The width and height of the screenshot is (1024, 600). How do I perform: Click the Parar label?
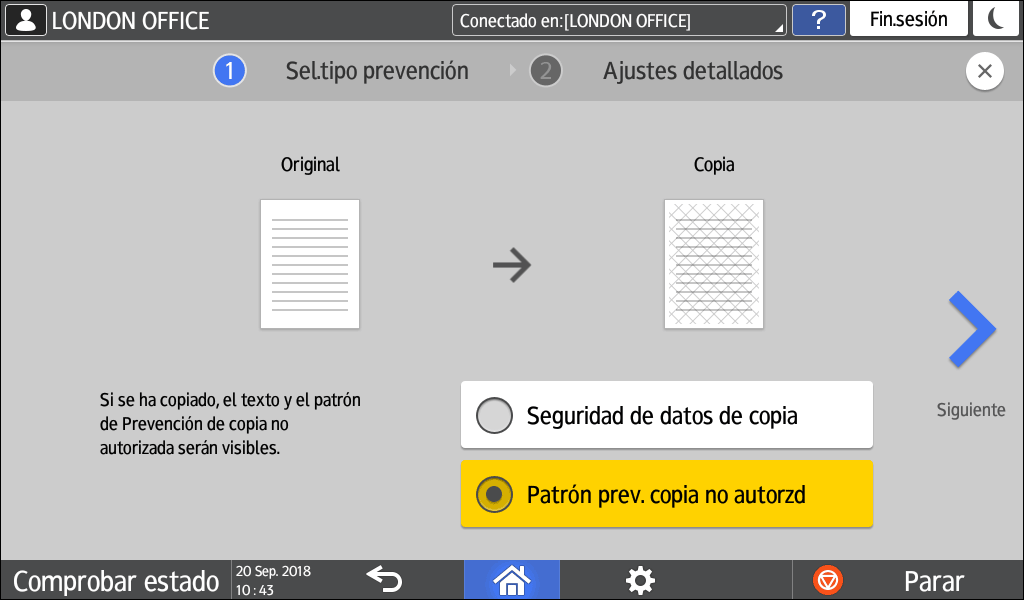point(933,581)
